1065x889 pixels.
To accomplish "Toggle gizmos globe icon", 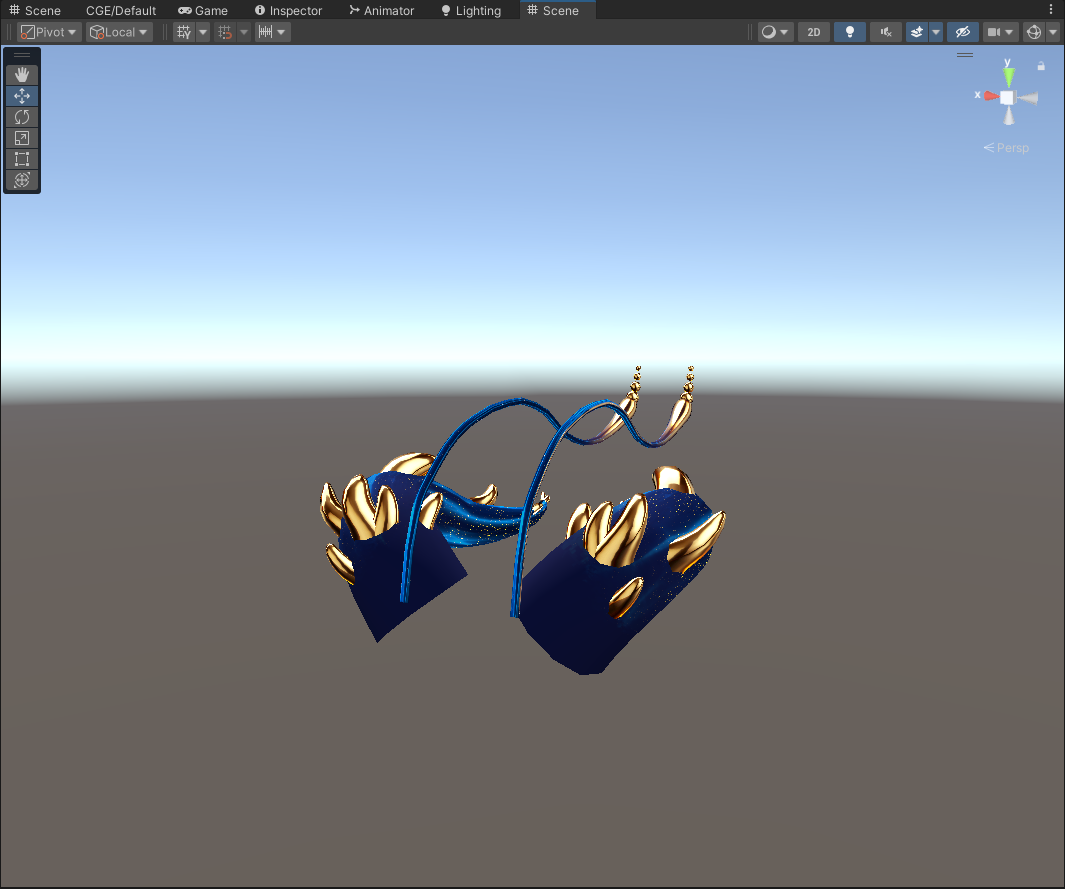I will pos(1034,32).
